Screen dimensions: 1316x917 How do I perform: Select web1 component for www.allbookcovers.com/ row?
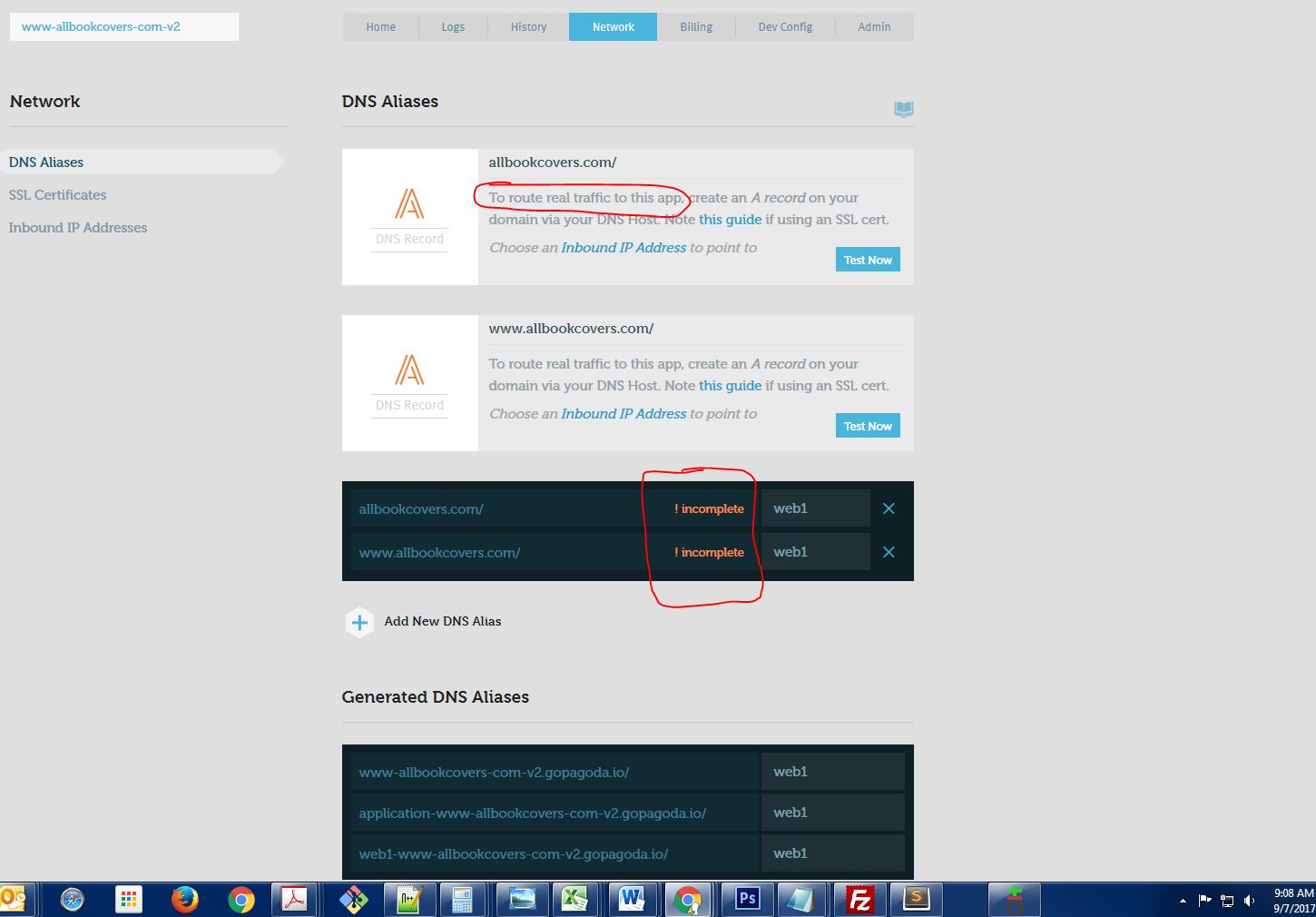click(x=815, y=552)
